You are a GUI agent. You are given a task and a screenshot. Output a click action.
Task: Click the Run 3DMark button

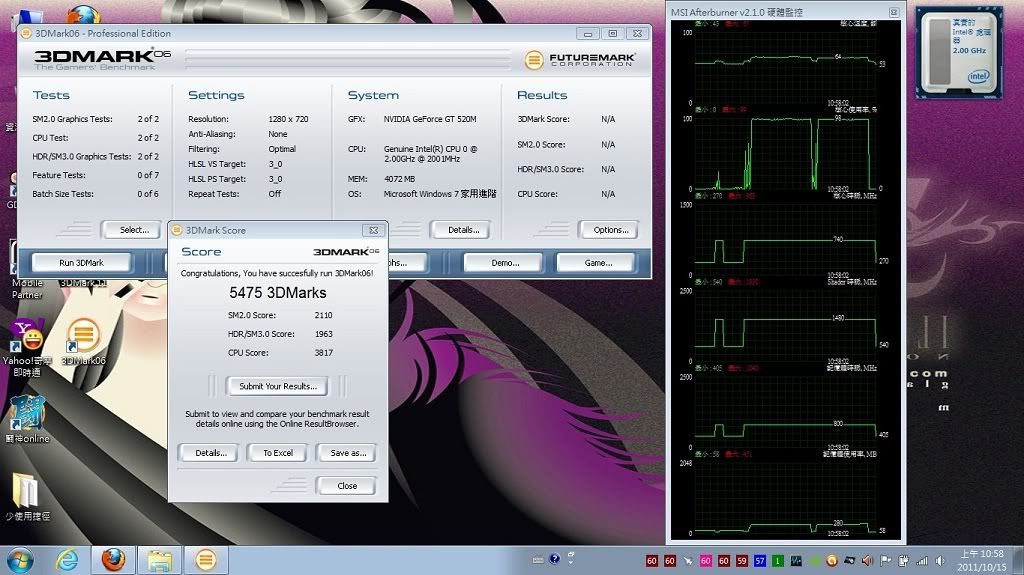click(x=81, y=263)
